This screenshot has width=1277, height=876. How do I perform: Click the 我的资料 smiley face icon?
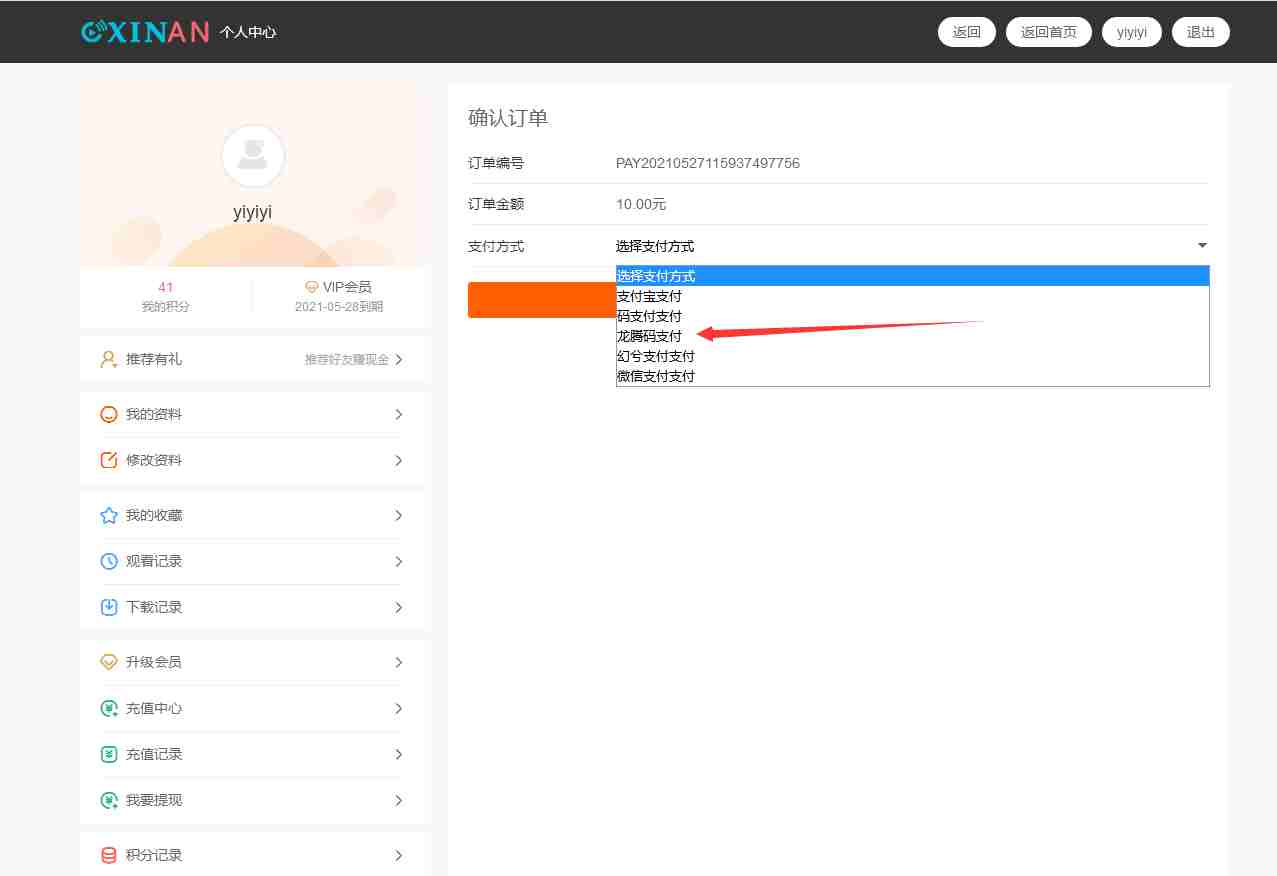(x=109, y=415)
